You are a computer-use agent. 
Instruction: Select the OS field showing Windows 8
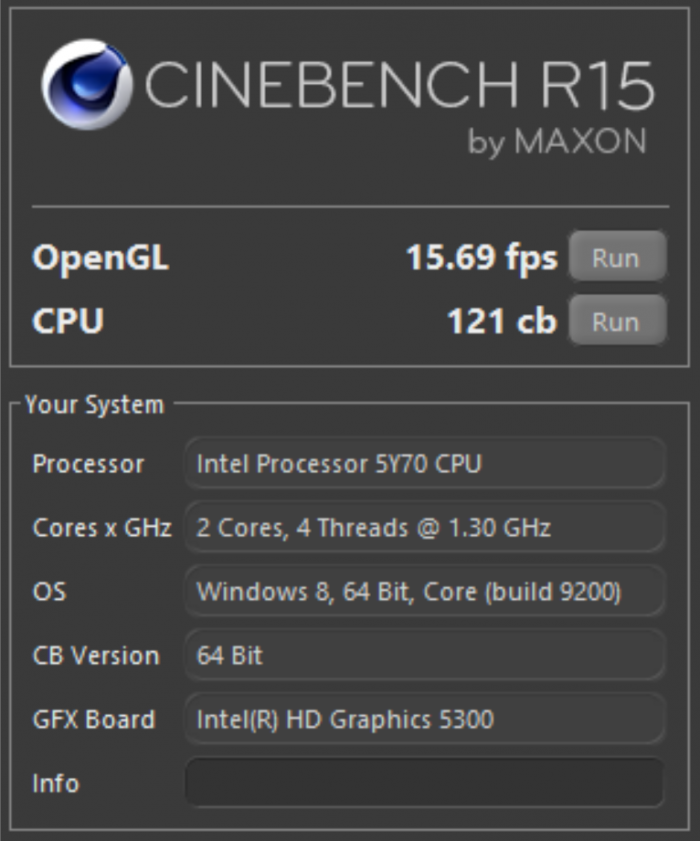pos(424,592)
